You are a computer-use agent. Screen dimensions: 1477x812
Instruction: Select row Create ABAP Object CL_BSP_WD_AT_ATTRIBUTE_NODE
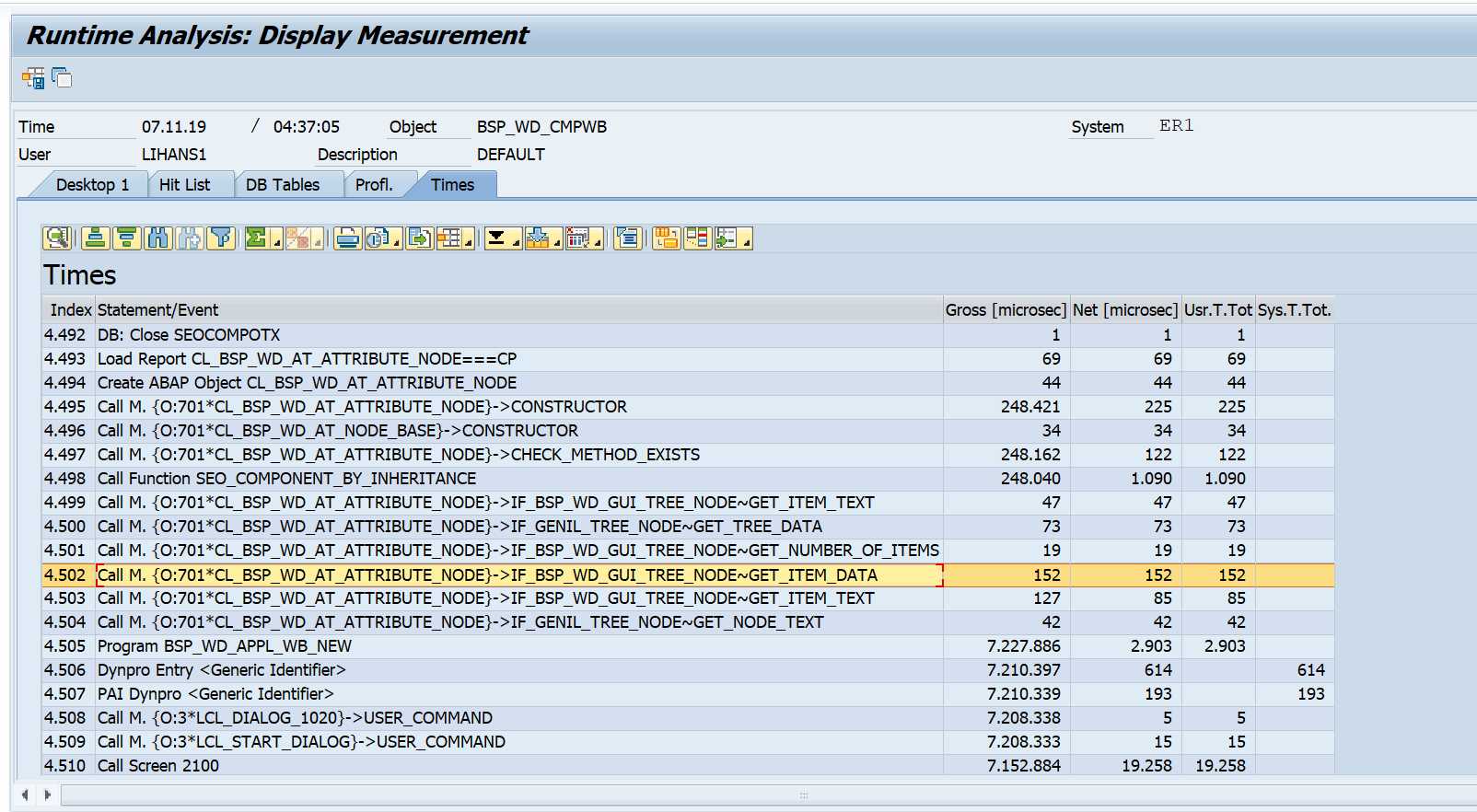tap(688, 383)
